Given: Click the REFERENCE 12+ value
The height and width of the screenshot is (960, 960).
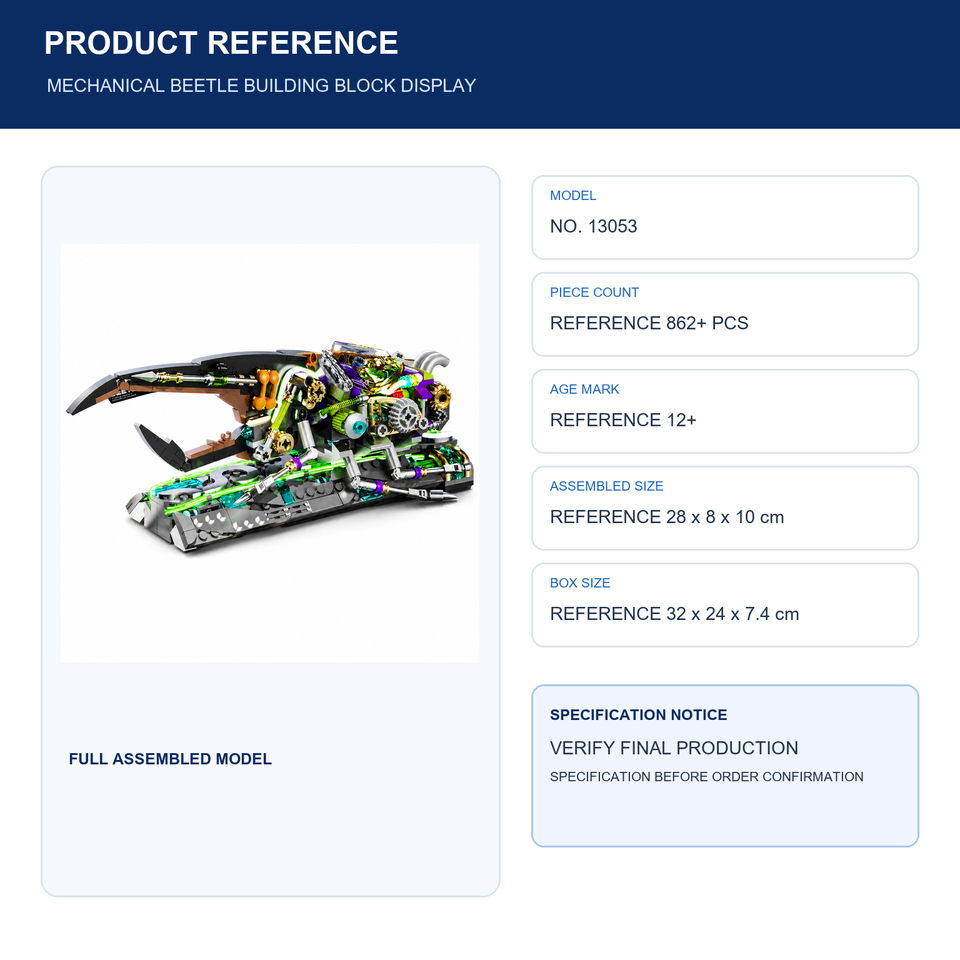Looking at the screenshot, I should pyautogui.click(x=623, y=419).
